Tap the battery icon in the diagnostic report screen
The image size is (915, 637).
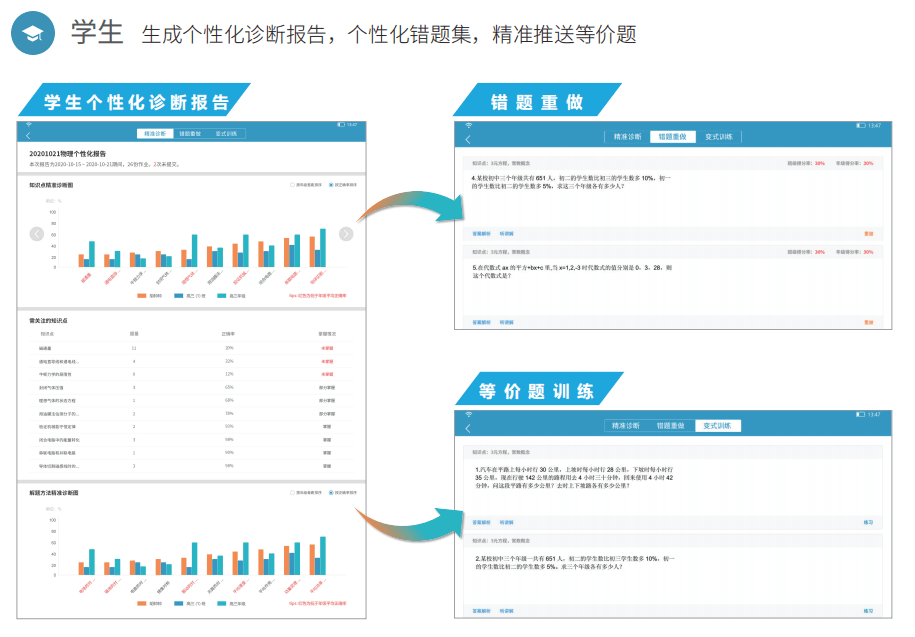341,124
